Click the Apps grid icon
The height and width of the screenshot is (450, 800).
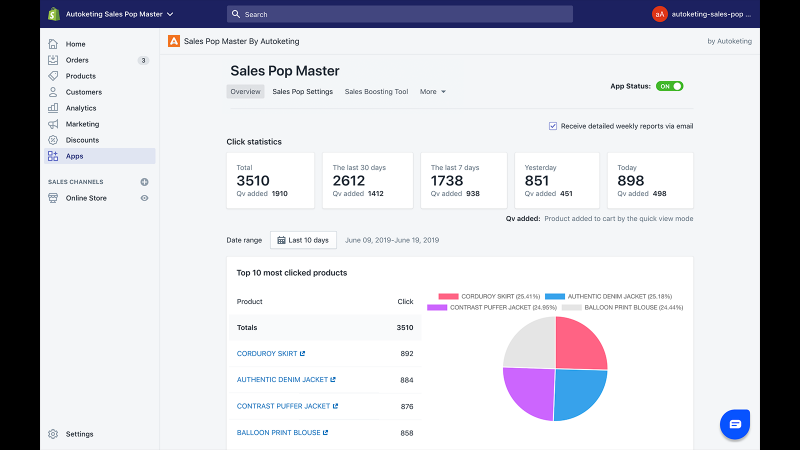click(x=53, y=156)
